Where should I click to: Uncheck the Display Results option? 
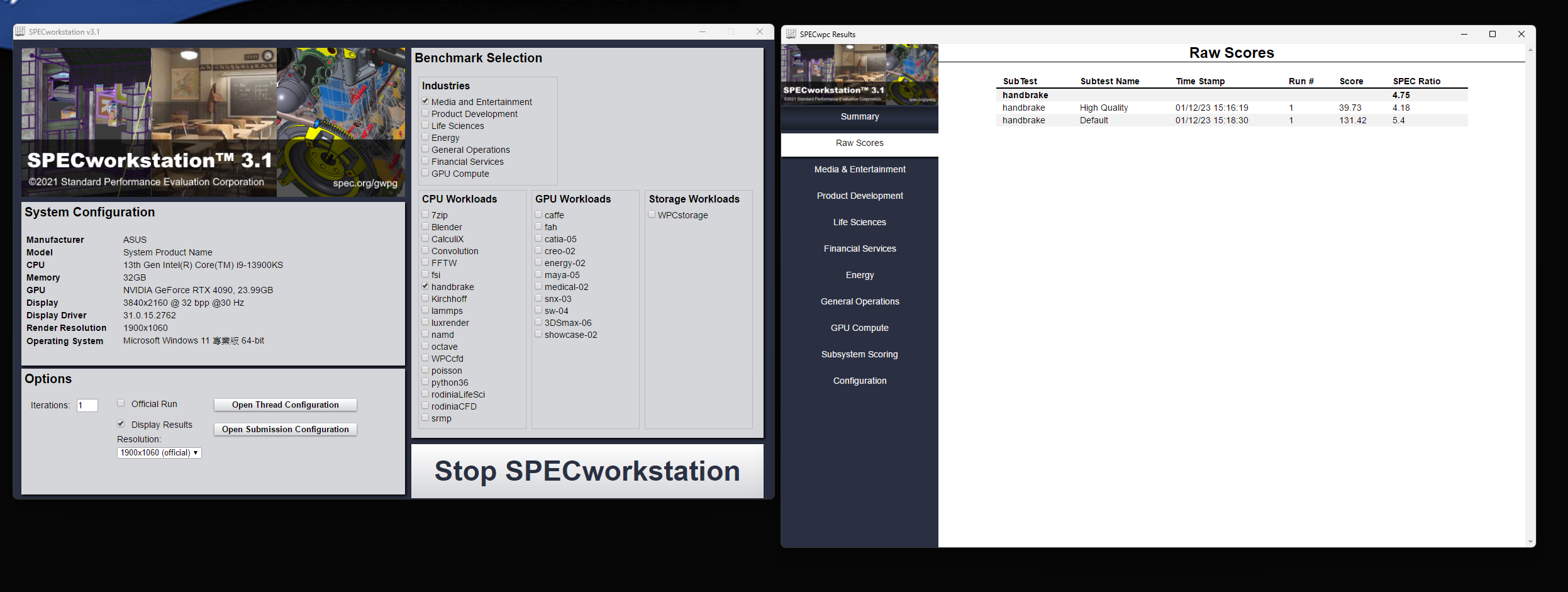point(121,424)
